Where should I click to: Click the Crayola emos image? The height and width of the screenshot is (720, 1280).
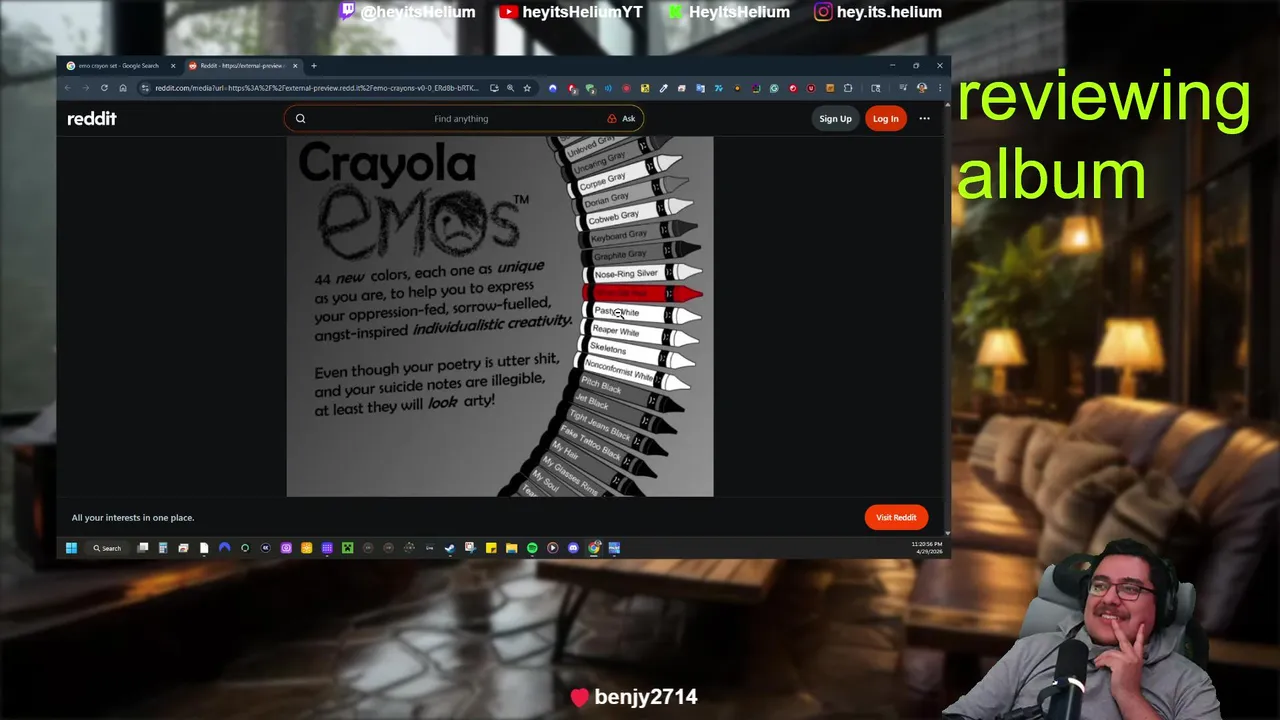(x=500, y=316)
